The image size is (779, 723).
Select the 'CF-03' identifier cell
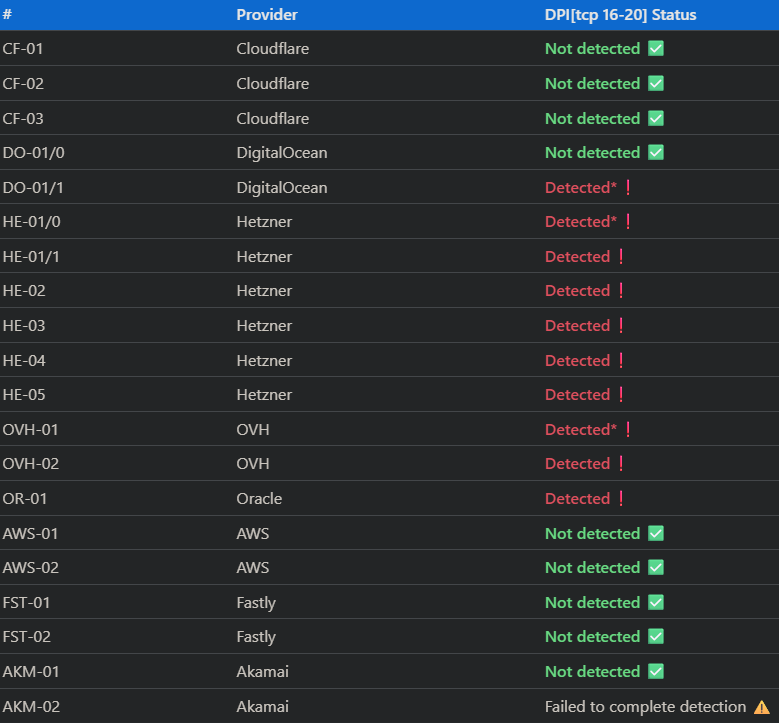(23, 118)
